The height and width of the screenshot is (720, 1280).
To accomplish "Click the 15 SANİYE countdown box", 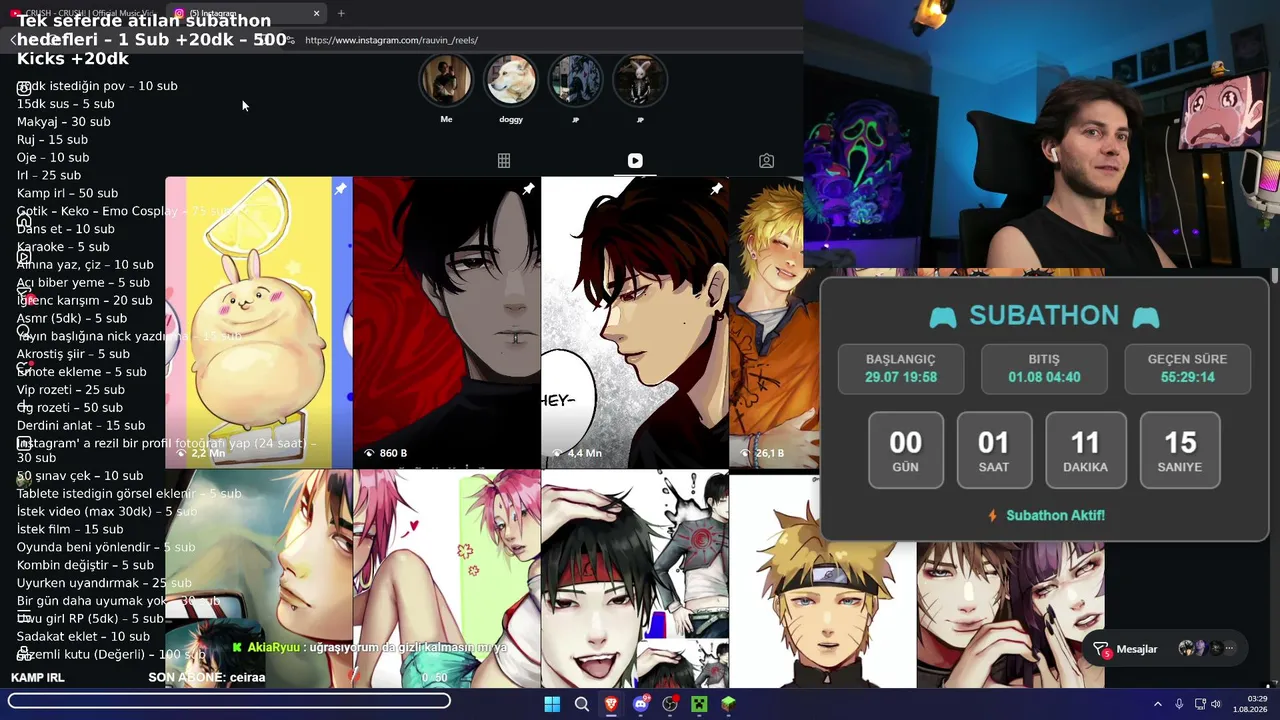I will click(1180, 450).
